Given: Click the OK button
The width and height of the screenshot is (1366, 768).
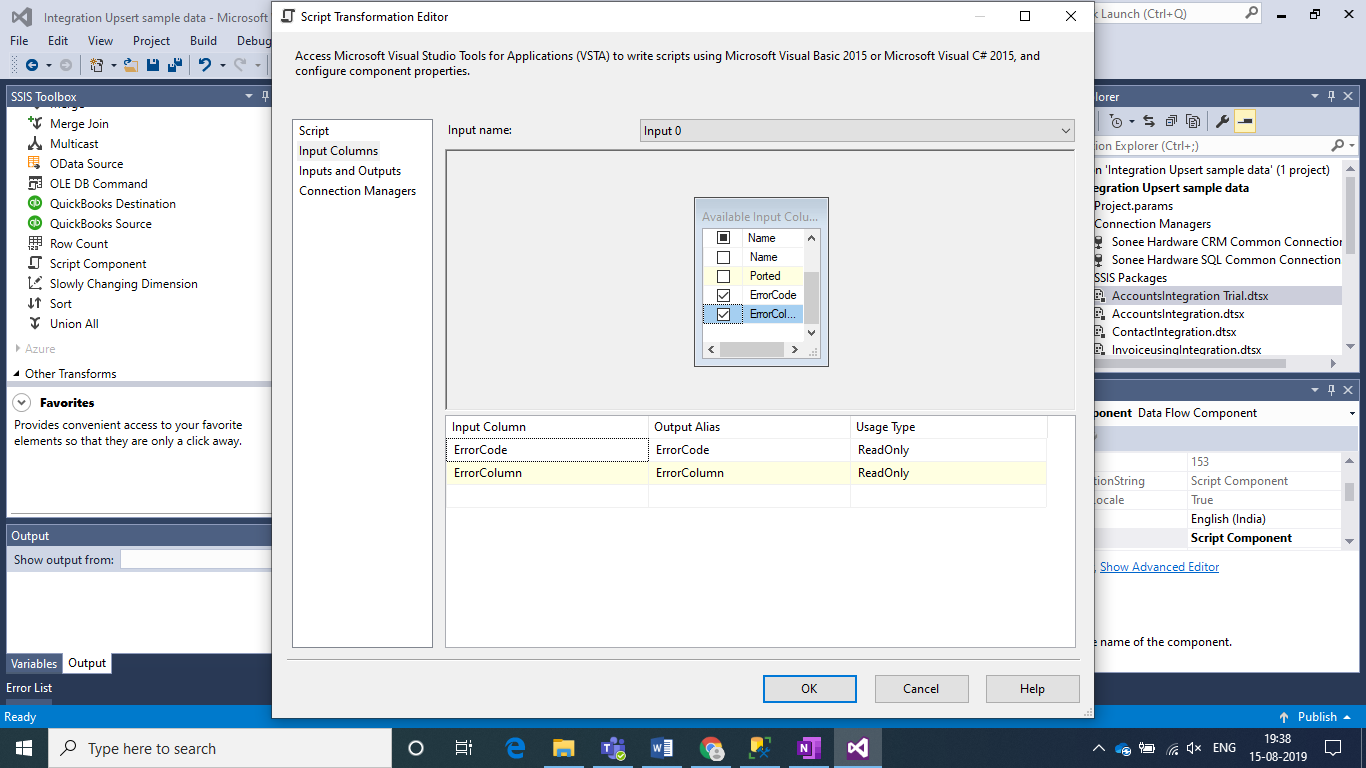Looking at the screenshot, I should 809,688.
